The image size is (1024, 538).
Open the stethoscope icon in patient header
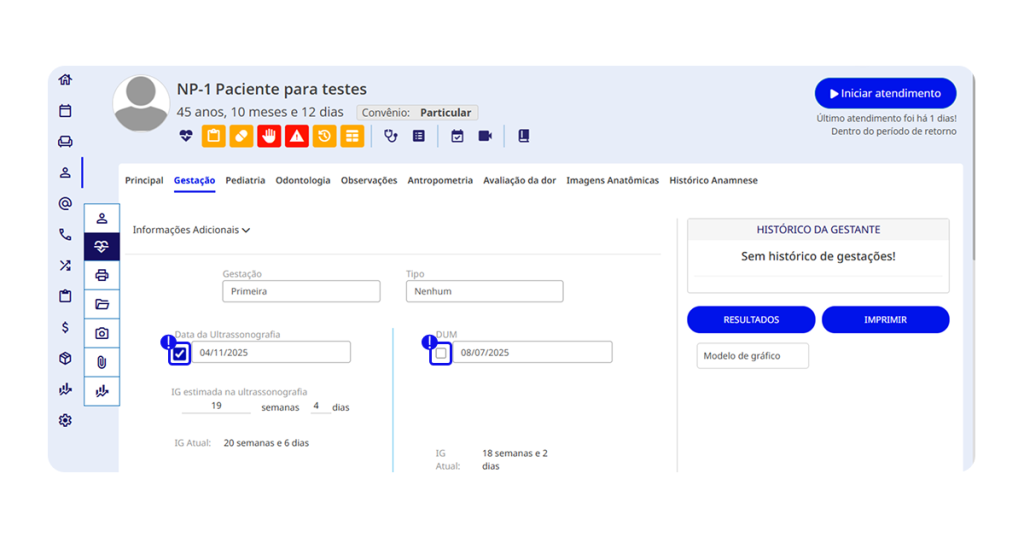pos(391,136)
